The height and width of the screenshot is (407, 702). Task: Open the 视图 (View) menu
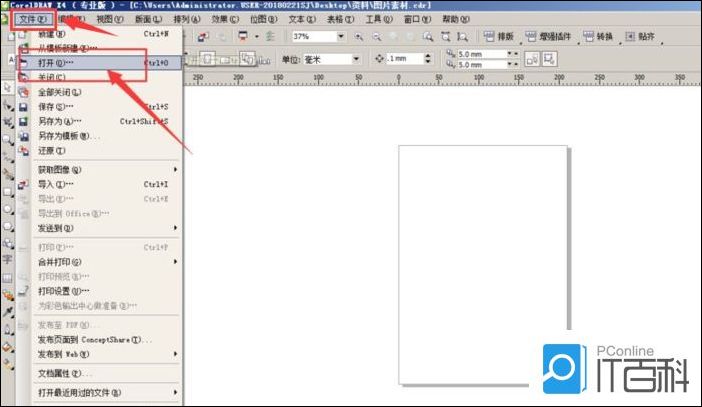[x=110, y=19]
